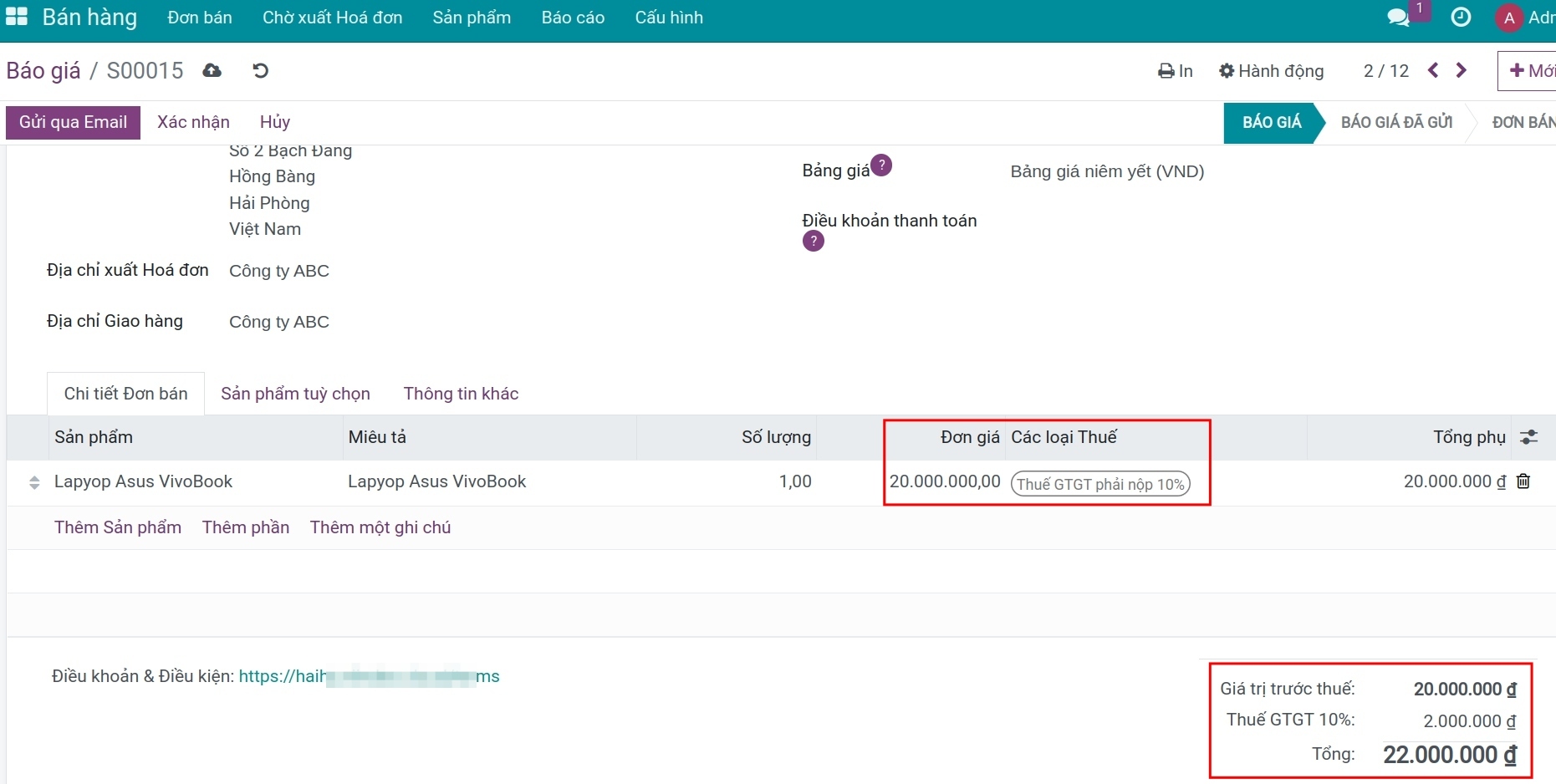
Task: Go to next record with right chevron
Action: (x=1461, y=71)
